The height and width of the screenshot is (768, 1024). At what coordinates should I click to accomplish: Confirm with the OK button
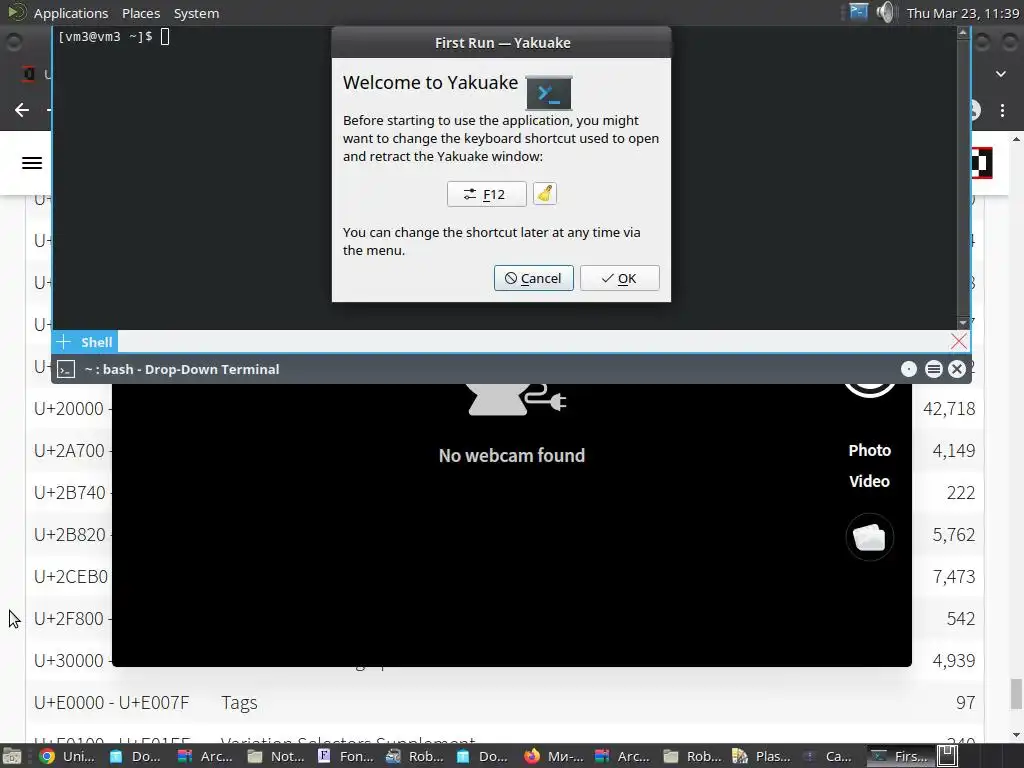(x=619, y=278)
